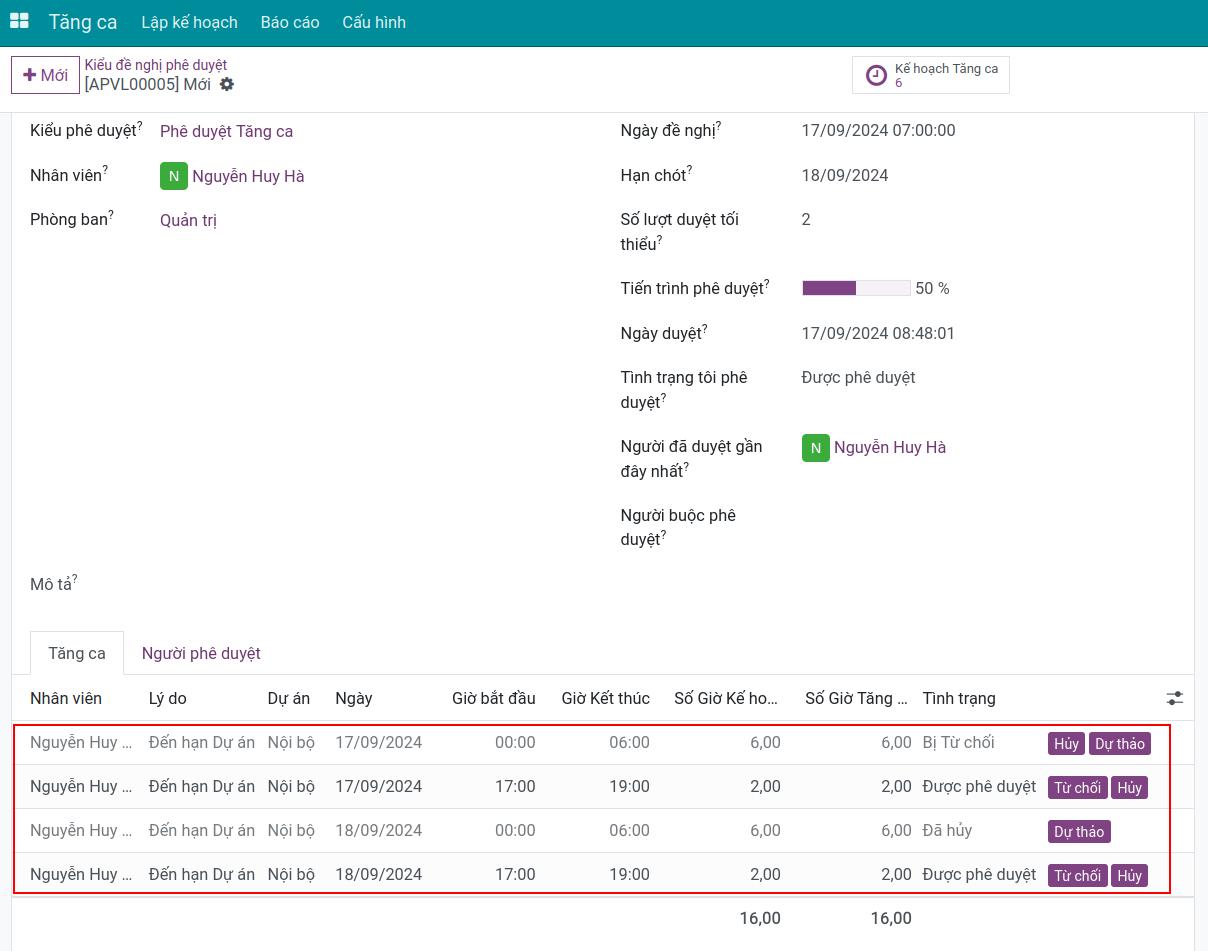
Task: Open latest approver Nguyễn Huy Hà link
Action: 890,448
